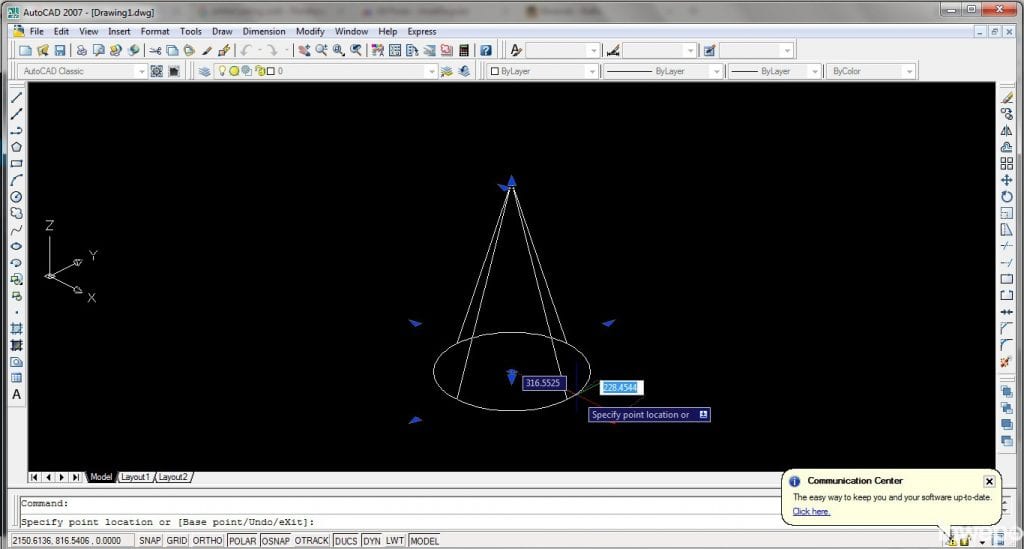Toggle OSNAP in the status bar
Screen dimensions: 1024x549
point(276,541)
